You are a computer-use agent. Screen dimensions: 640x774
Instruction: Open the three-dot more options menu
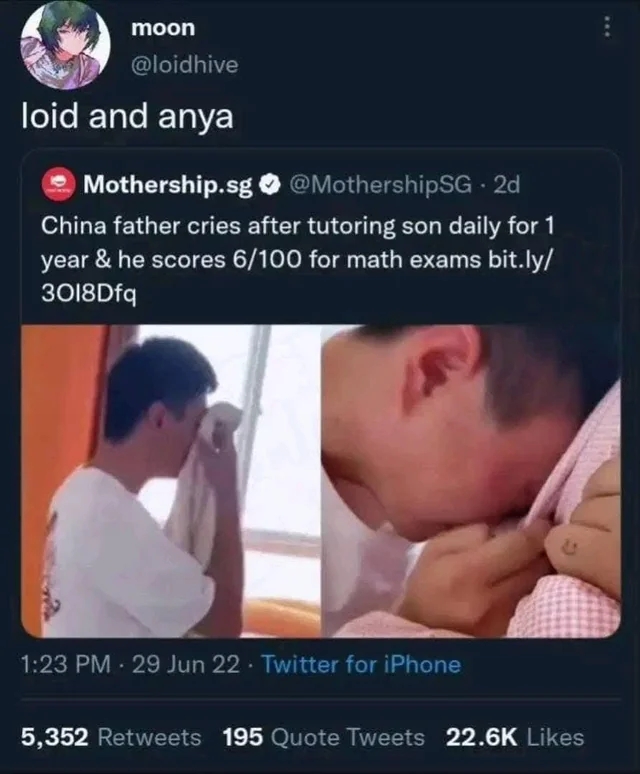tap(607, 28)
